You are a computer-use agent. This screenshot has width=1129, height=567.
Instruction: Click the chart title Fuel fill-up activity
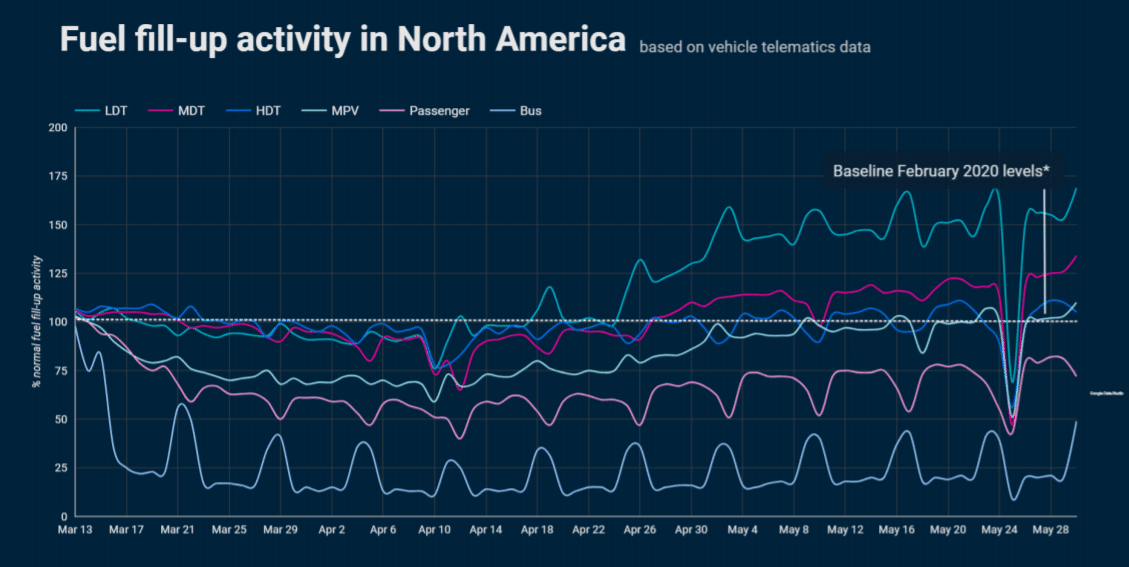(343, 39)
